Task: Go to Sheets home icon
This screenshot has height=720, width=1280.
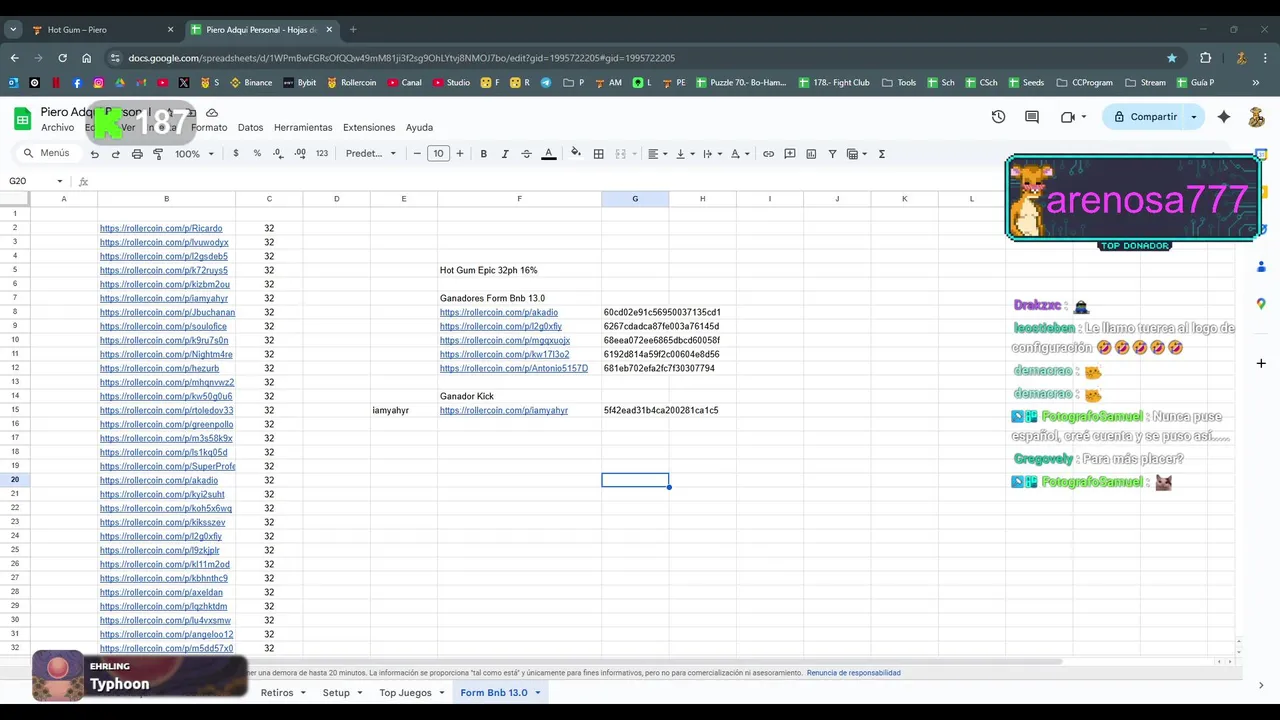Action: pyautogui.click(x=22, y=119)
